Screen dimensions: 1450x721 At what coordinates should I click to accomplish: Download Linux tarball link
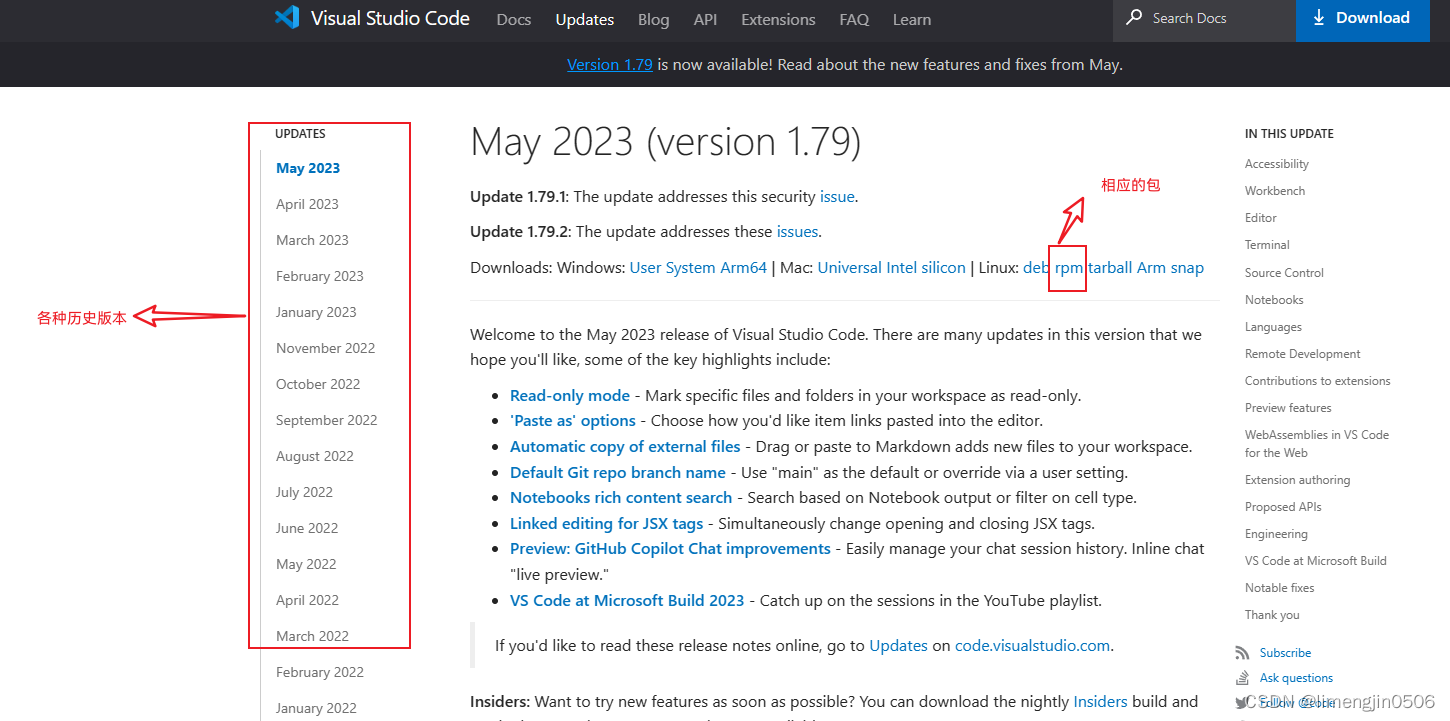tap(1110, 267)
